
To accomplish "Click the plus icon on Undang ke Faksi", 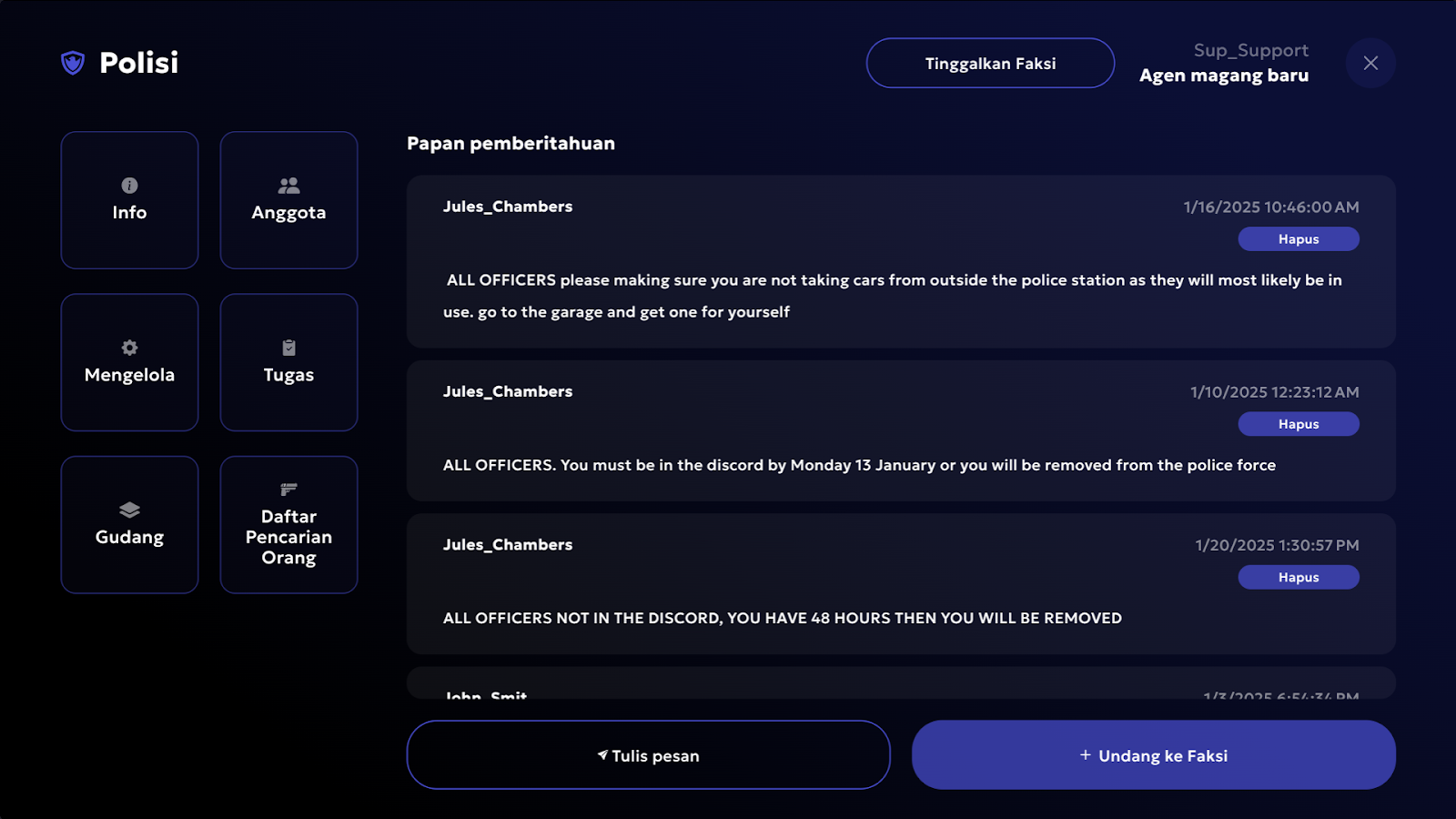I will [1085, 755].
